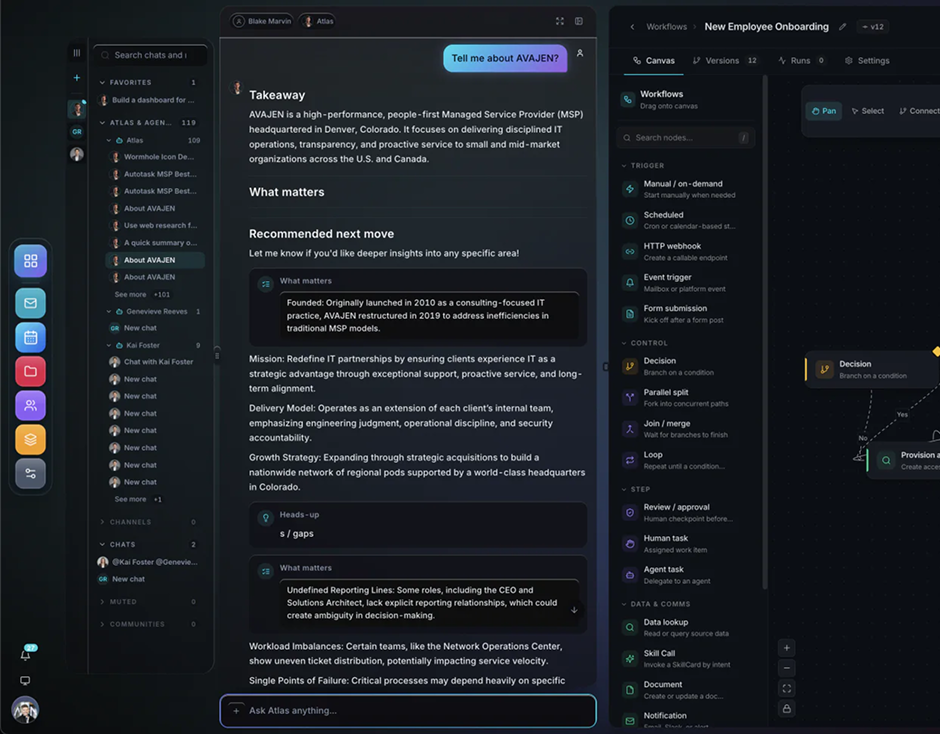Screen dimensions: 940x735
Task: Select the Human task step node
Action: click(687, 544)
